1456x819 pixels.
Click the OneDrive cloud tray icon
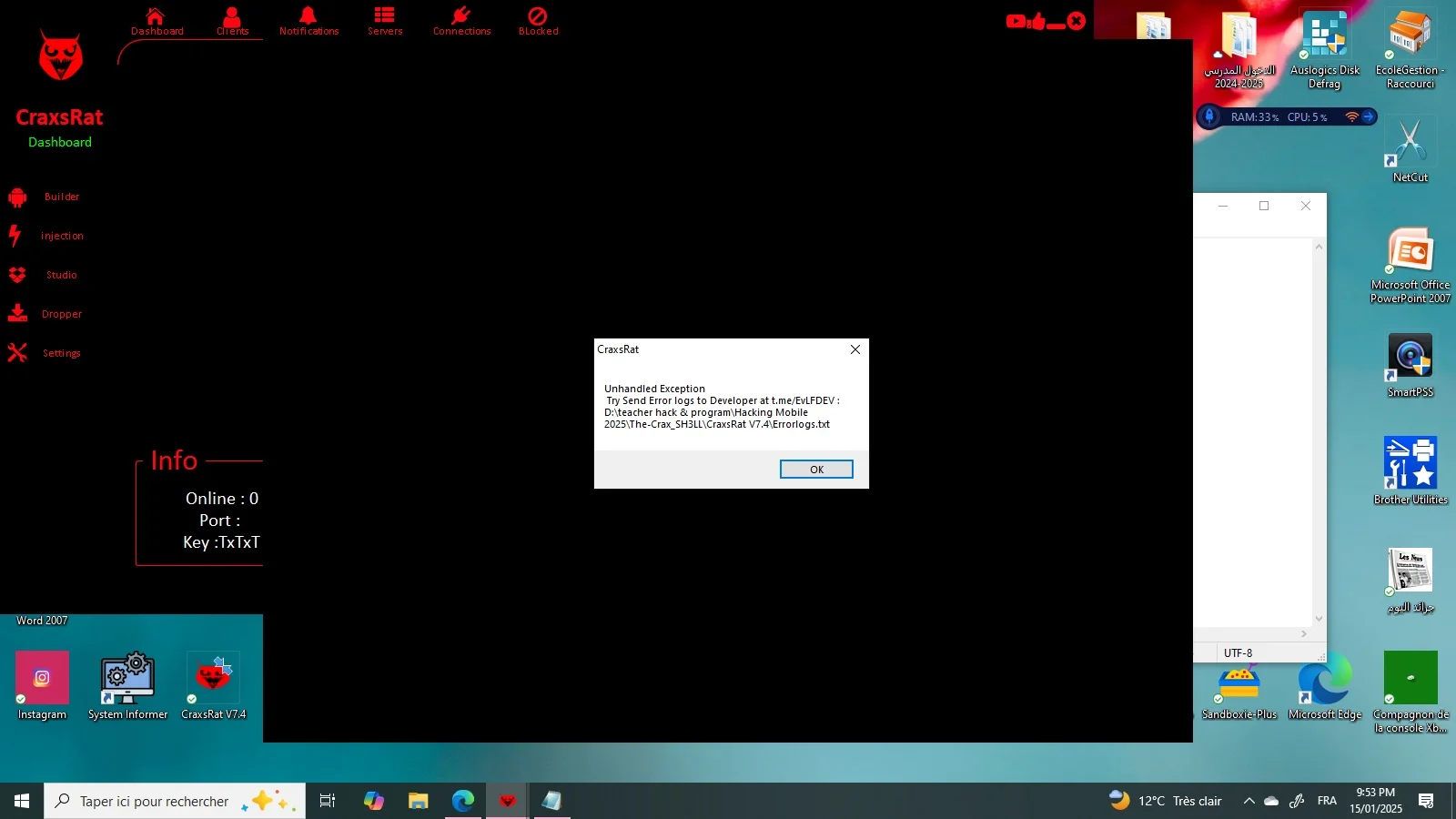[x=1271, y=801]
